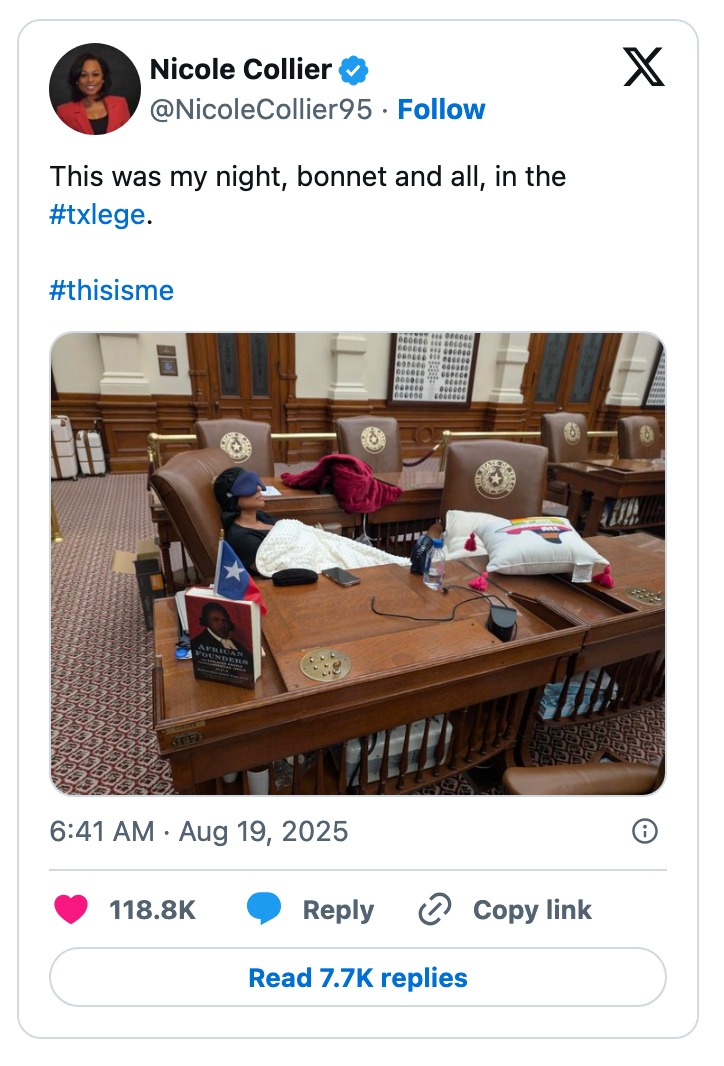Open the #txlege hashtag link
Image resolution: width=724 pixels, height=1066 pixels.
[97, 214]
